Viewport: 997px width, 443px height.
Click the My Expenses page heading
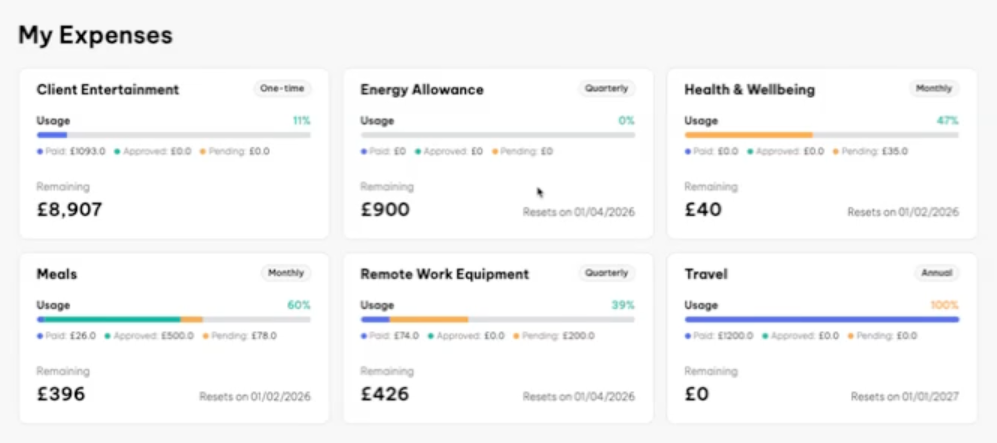click(x=95, y=35)
